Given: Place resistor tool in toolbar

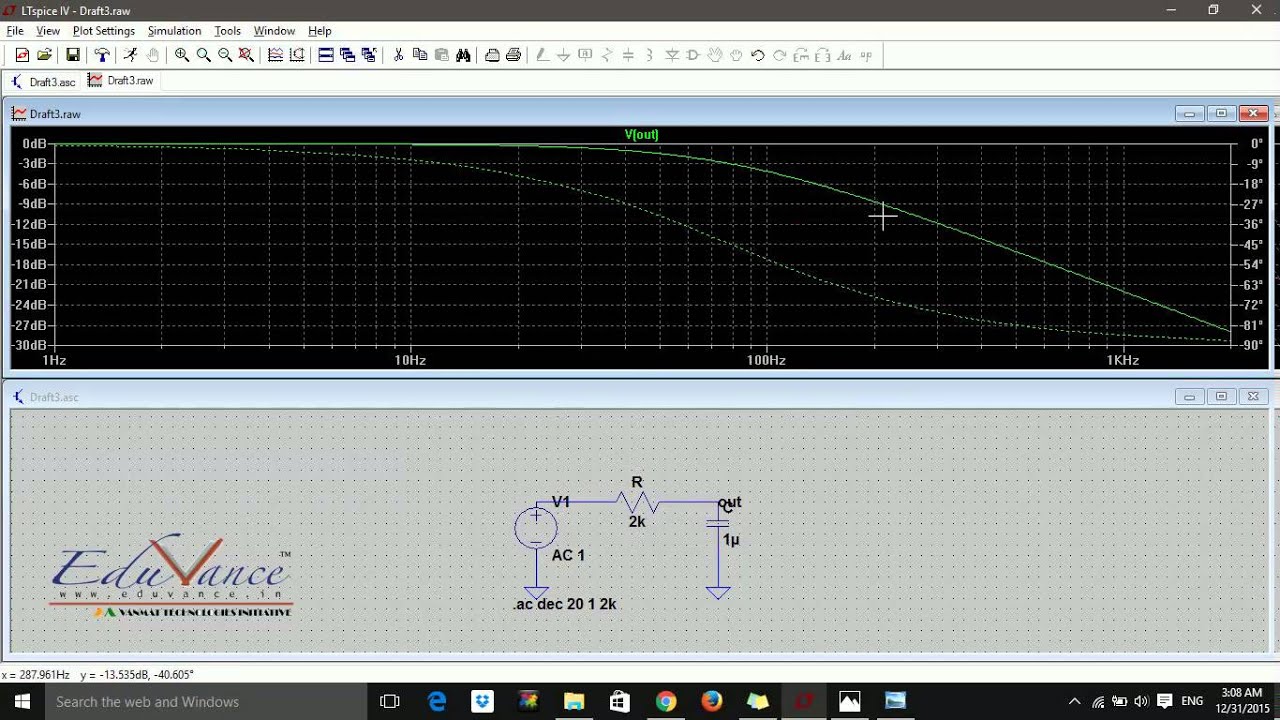Looking at the screenshot, I should tap(607, 55).
